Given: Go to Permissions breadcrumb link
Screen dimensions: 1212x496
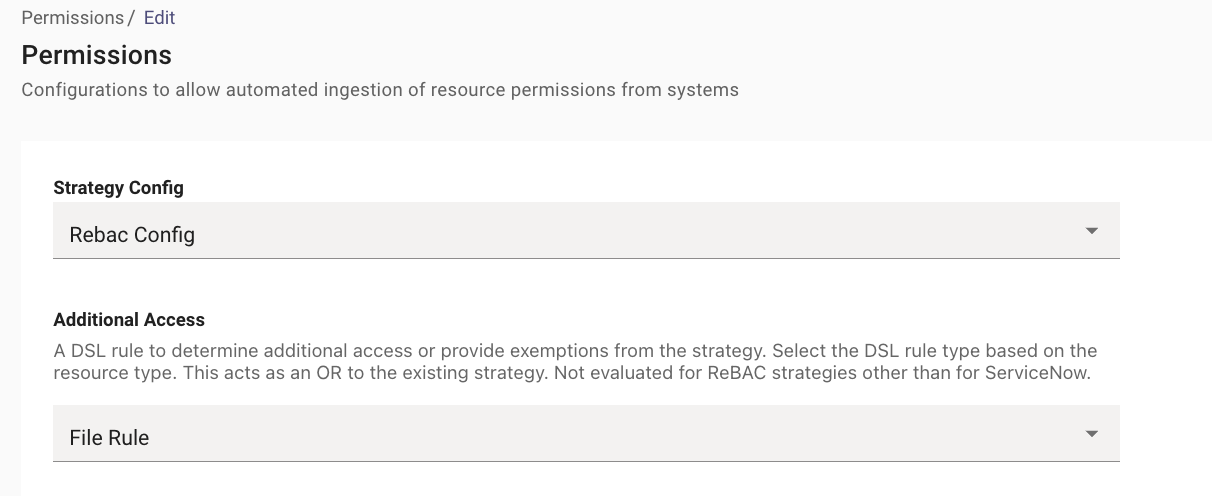Looking at the screenshot, I should [x=72, y=18].
